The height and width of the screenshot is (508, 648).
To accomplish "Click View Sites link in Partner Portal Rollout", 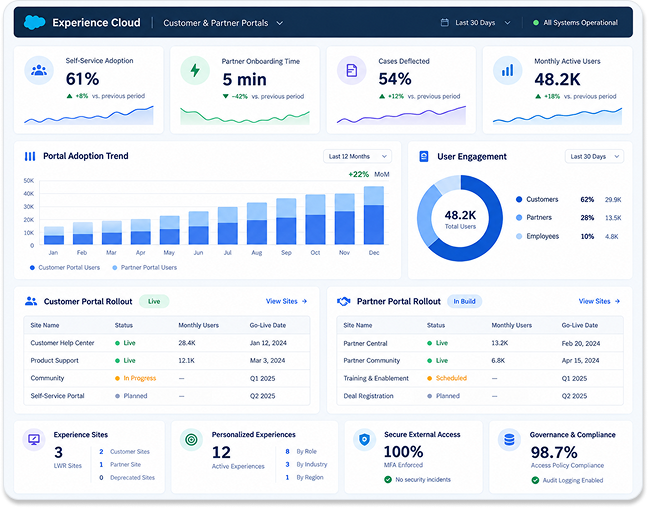I will [x=599, y=301].
